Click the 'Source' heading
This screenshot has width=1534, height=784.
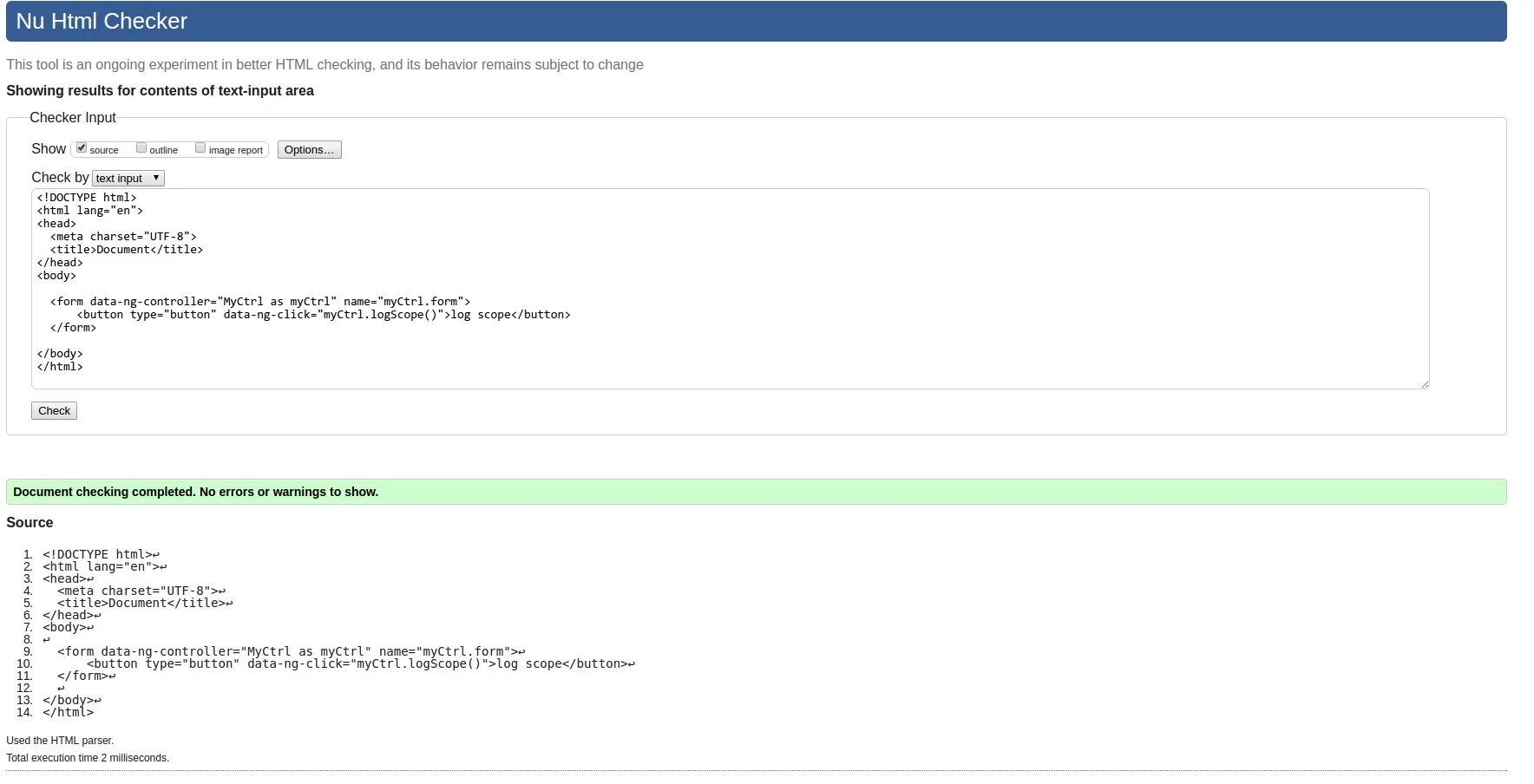[29, 522]
